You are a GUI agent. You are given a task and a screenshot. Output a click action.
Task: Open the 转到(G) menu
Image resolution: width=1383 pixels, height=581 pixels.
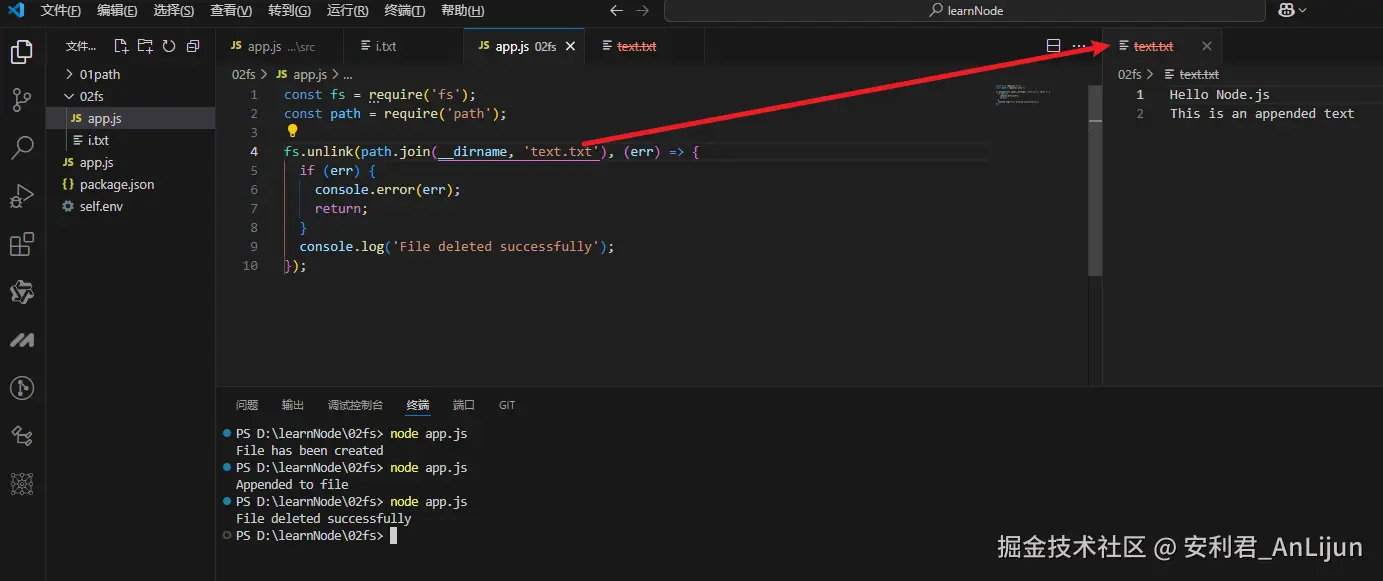coord(289,11)
